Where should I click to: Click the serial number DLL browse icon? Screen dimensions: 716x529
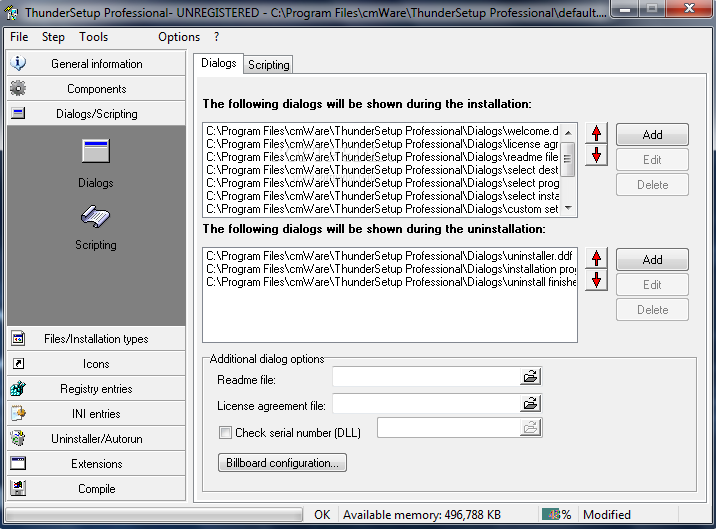point(530,428)
